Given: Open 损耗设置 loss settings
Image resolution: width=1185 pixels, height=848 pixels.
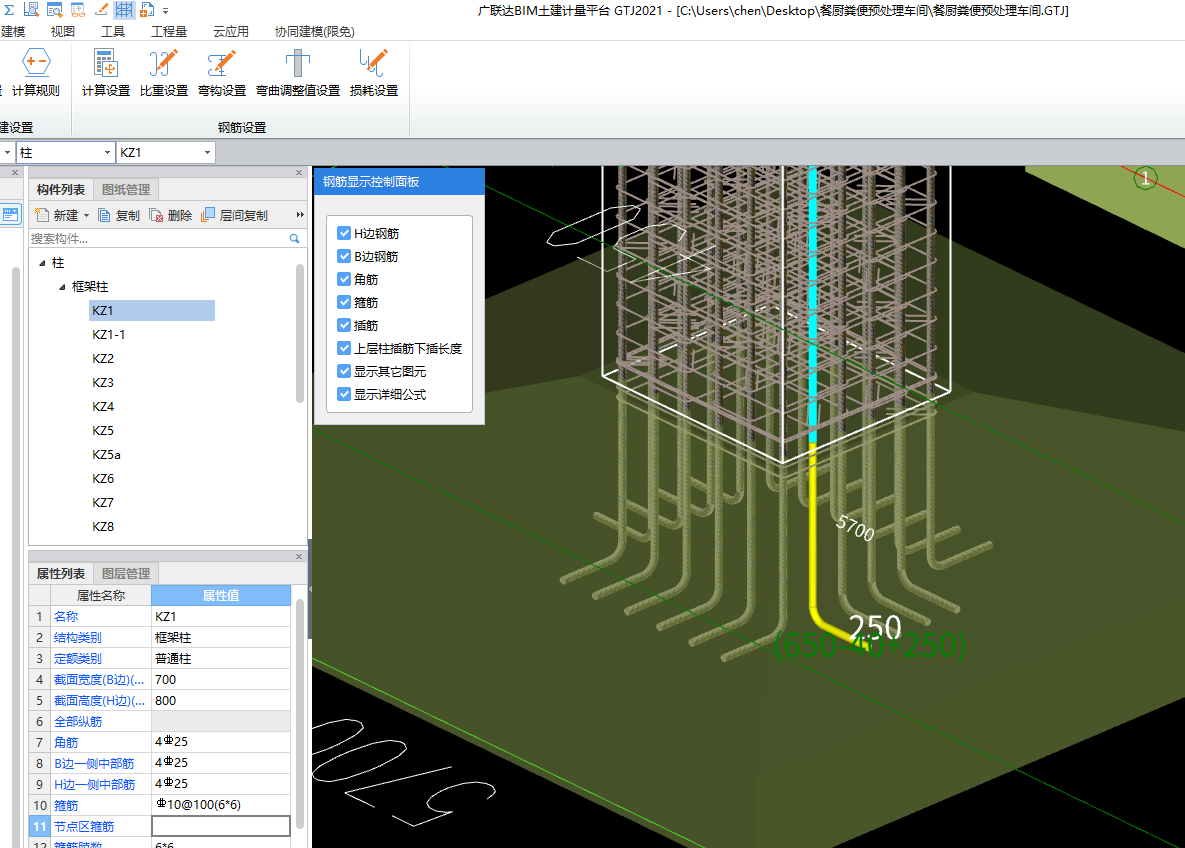Looking at the screenshot, I should point(374,73).
